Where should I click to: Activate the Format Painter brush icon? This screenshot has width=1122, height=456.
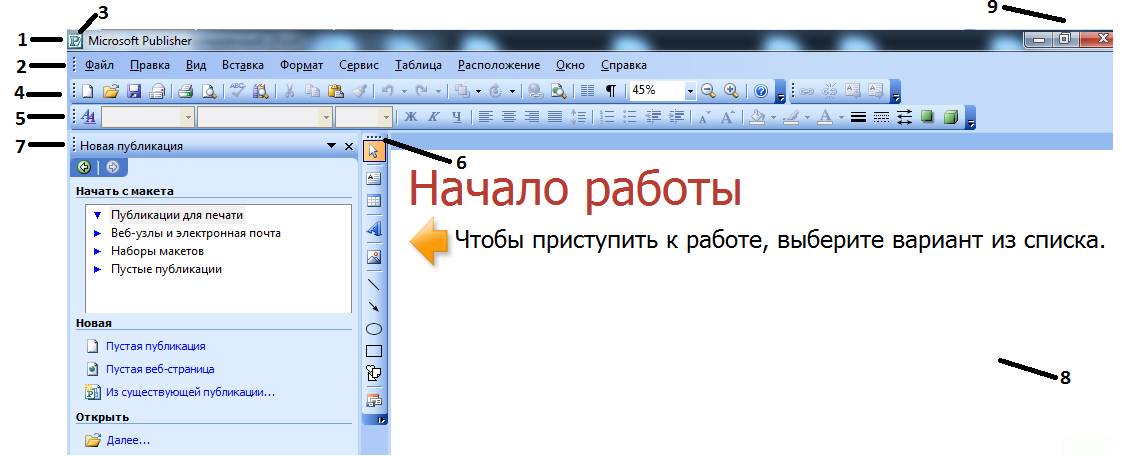(361, 91)
